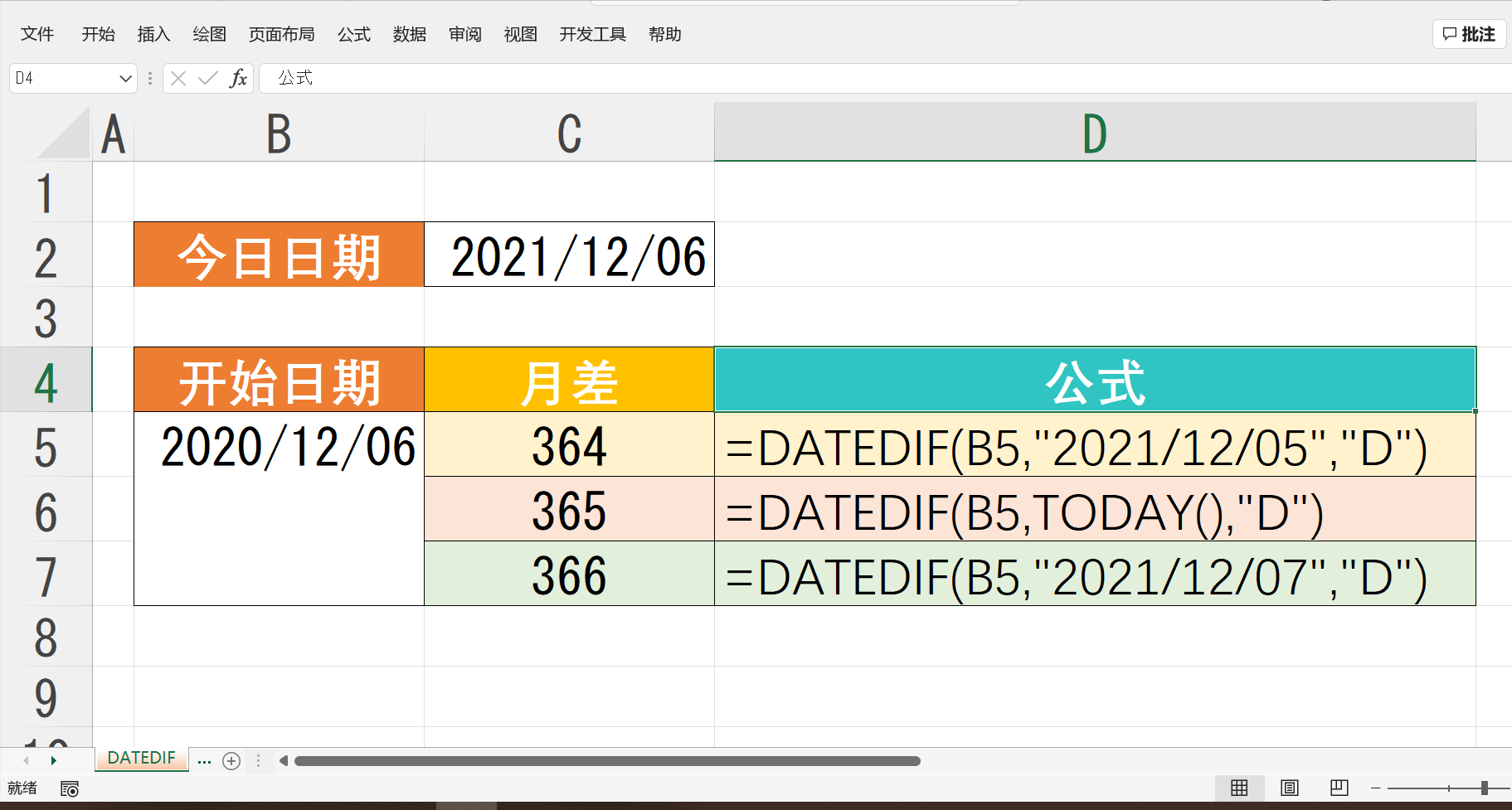Open the 审阅 tab
1512x810 pixels.
point(465,34)
